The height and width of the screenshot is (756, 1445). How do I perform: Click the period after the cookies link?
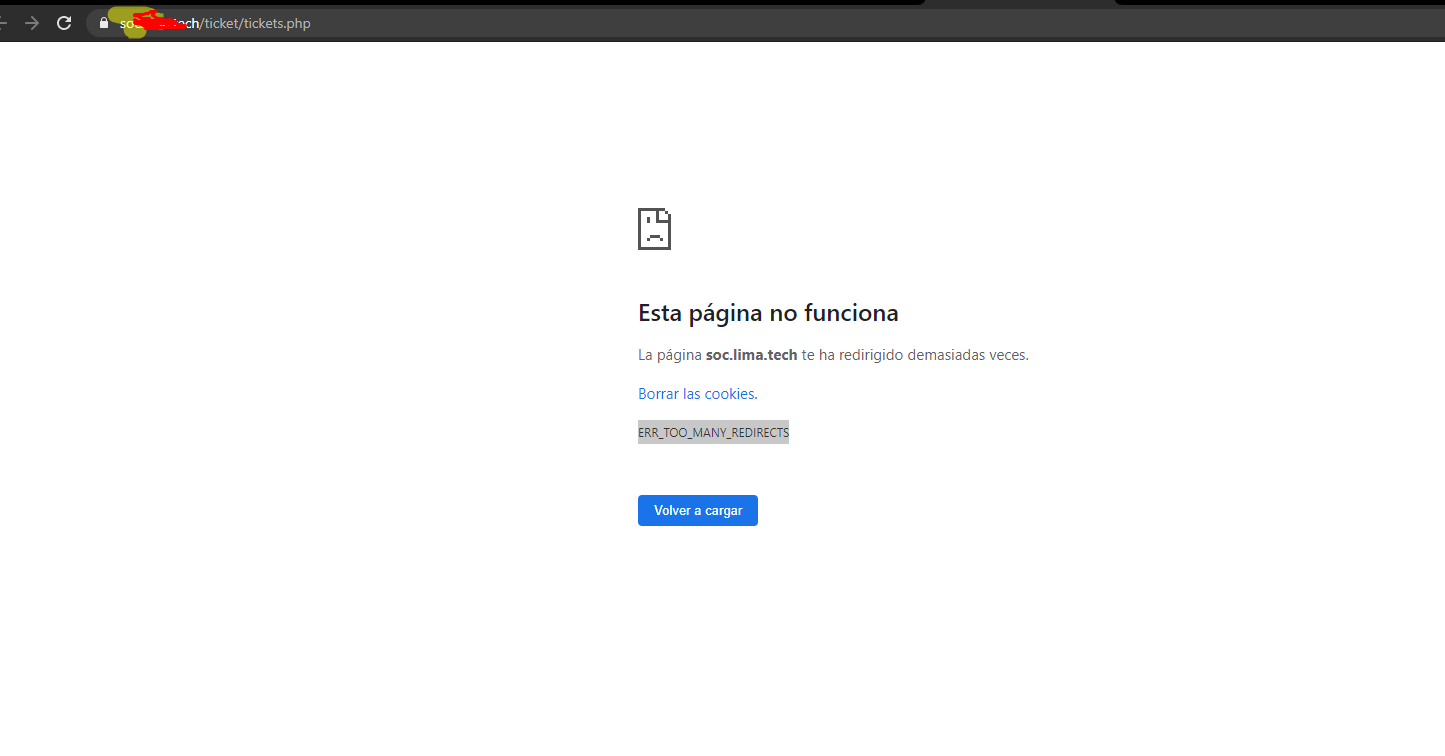tap(756, 395)
